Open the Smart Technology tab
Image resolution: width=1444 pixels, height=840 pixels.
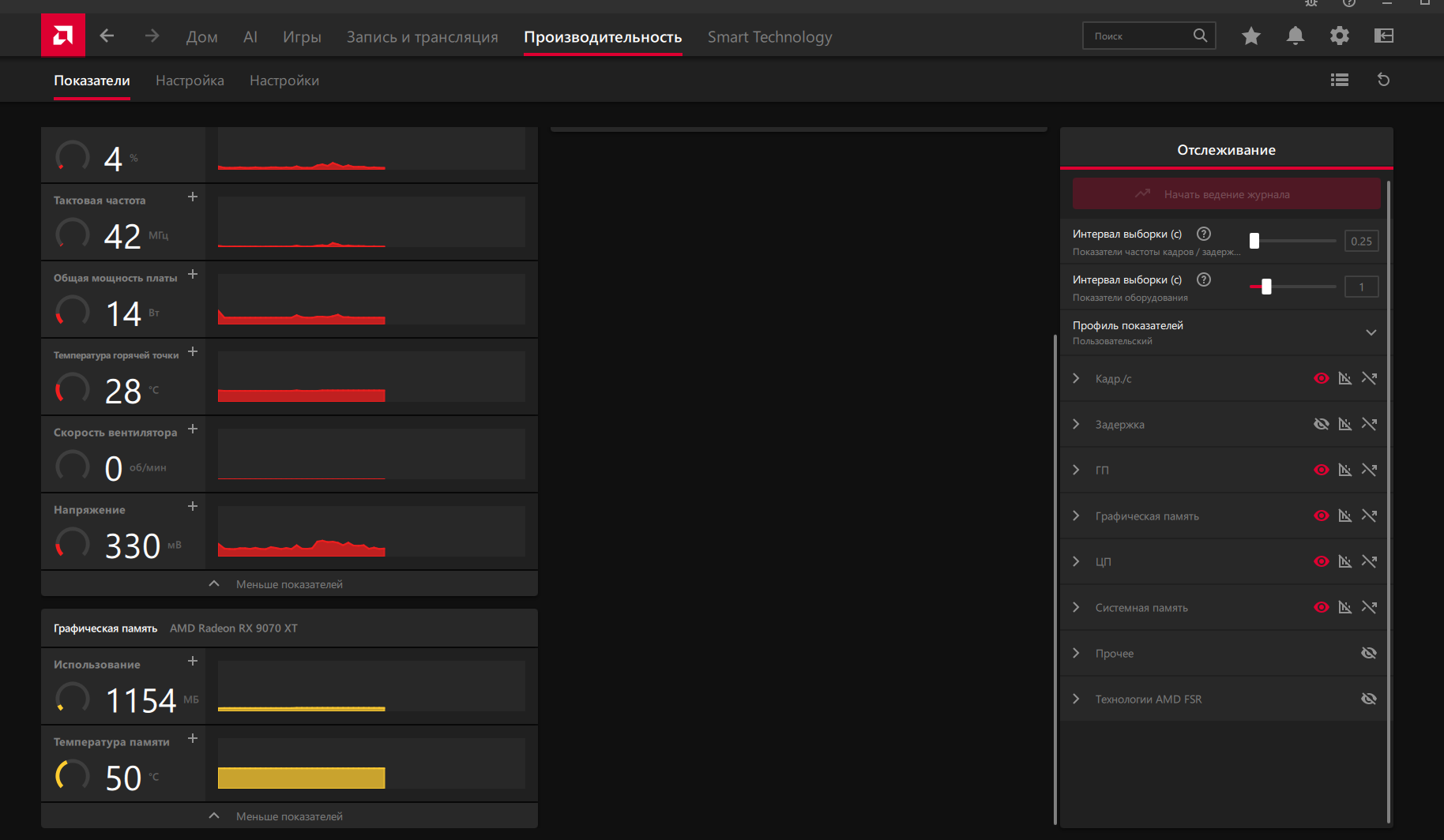[770, 37]
